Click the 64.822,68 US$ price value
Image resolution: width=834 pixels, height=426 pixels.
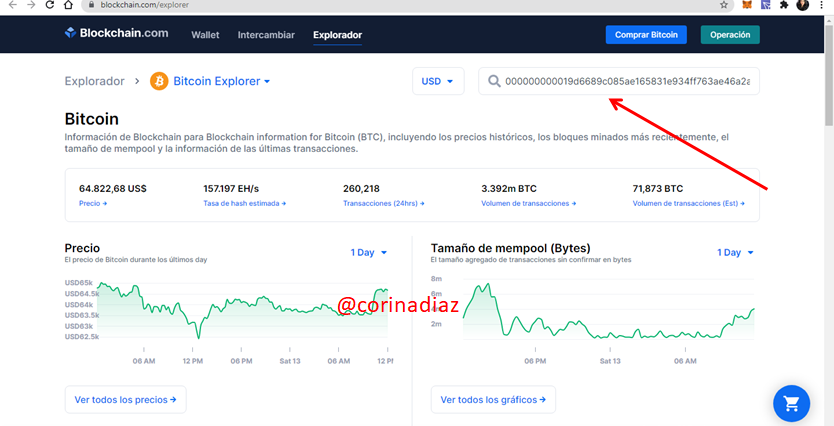[113, 188]
